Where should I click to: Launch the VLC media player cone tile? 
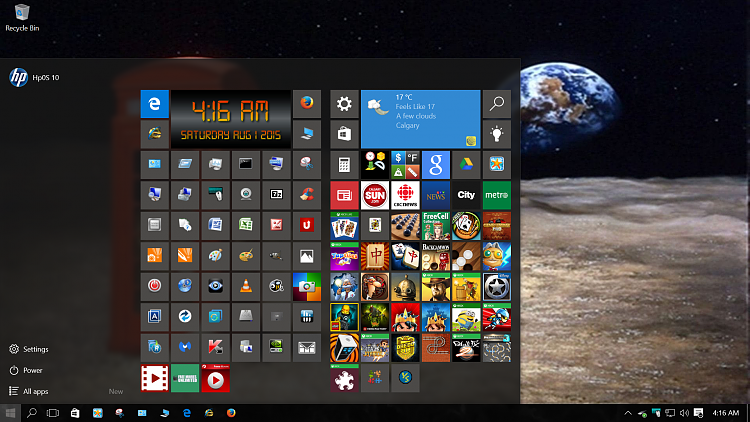pyautogui.click(x=246, y=286)
